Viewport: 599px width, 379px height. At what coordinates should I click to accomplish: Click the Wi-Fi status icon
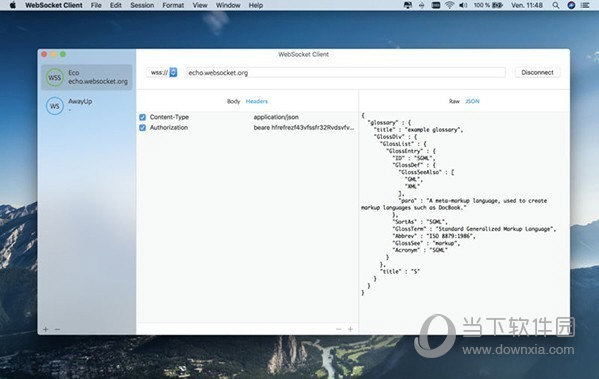449,5
